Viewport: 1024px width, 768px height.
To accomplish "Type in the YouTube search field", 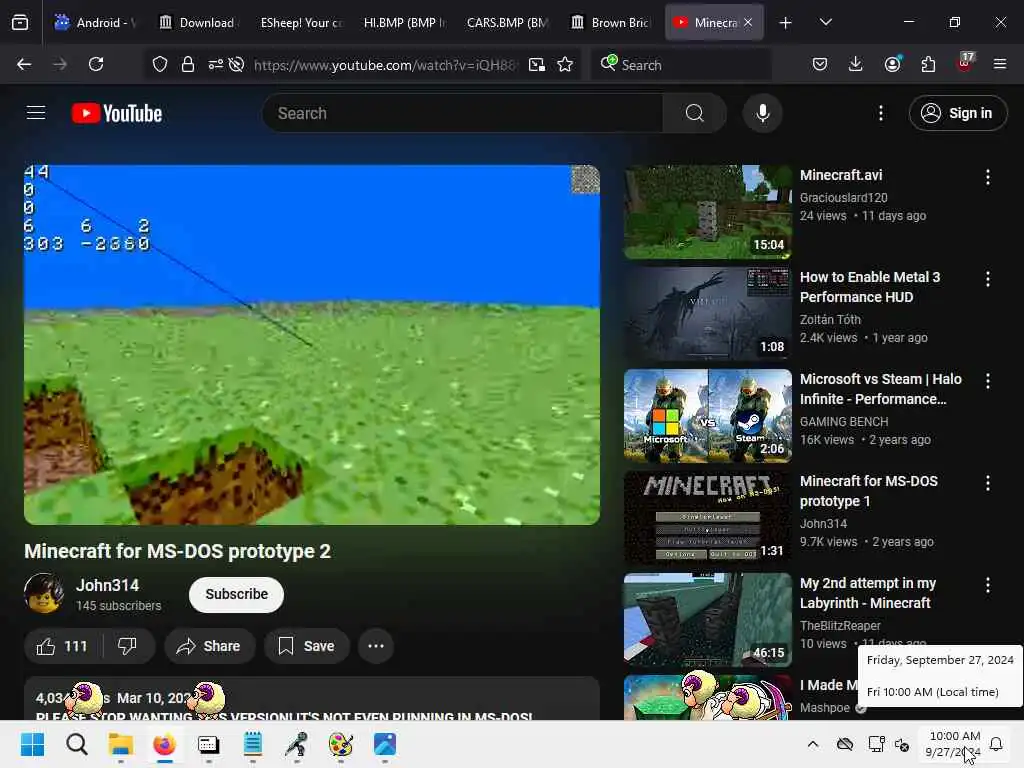I will point(462,113).
